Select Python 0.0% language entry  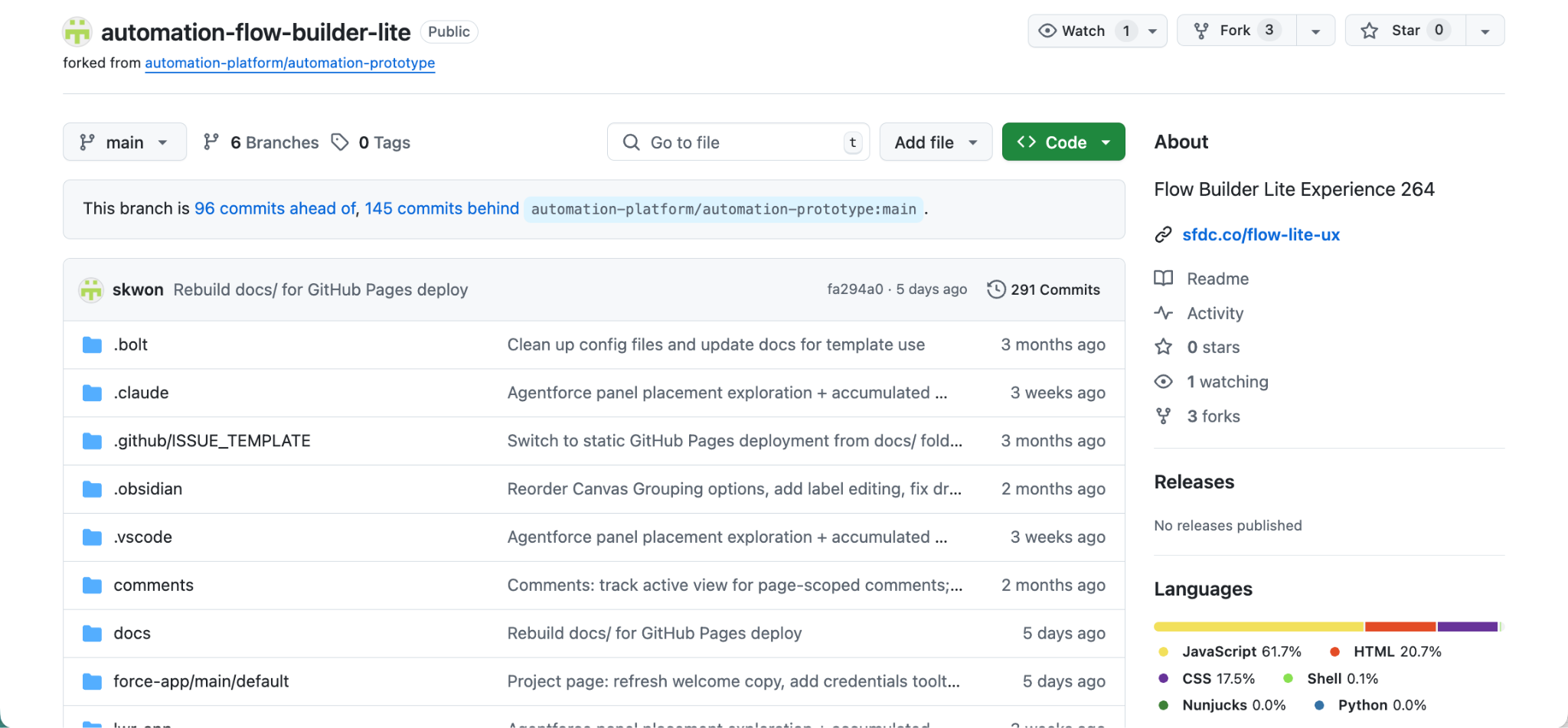point(1370,705)
